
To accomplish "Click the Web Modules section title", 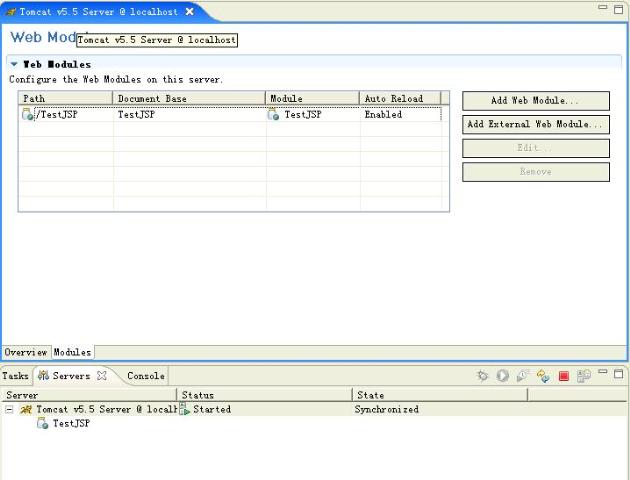I will click(57, 64).
